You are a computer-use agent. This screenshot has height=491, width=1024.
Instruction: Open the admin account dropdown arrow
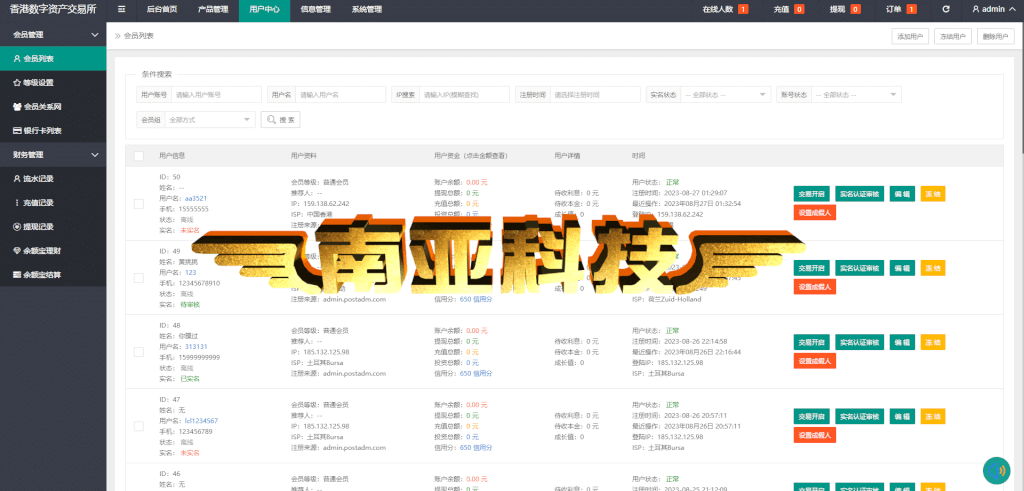coord(1013,10)
